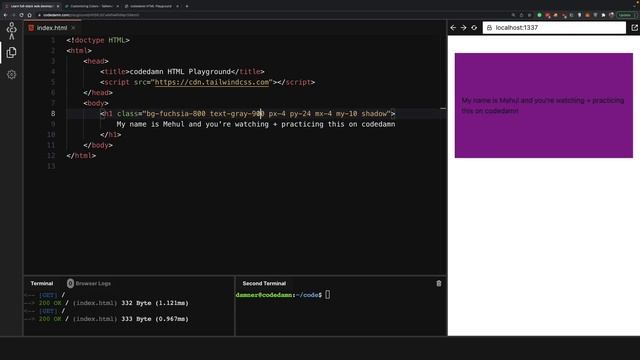Clear the second terminal with trash icon
Image resolution: width=640 pixels, height=360 pixels.
(439, 283)
